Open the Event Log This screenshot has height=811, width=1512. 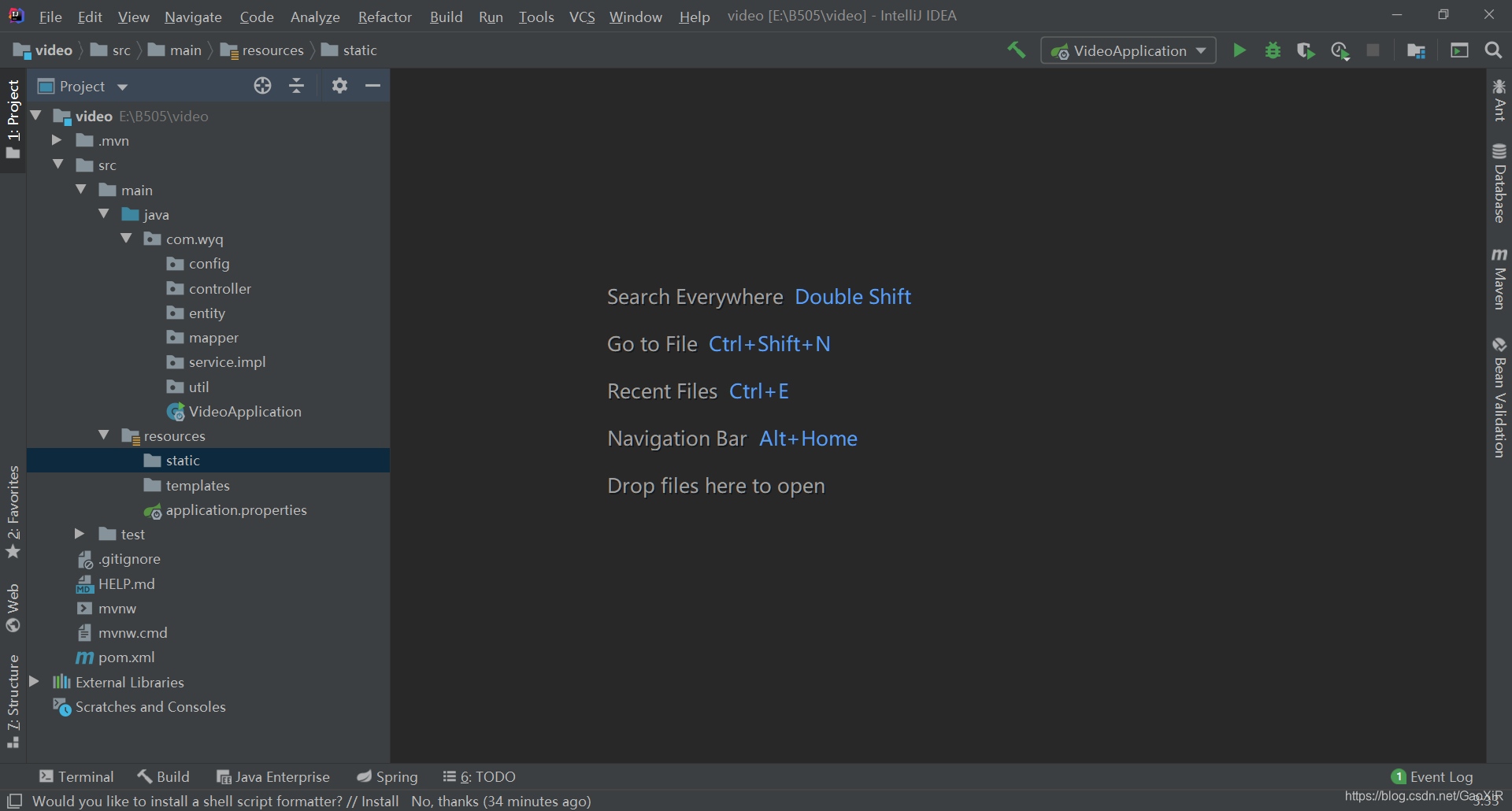coord(1432,776)
